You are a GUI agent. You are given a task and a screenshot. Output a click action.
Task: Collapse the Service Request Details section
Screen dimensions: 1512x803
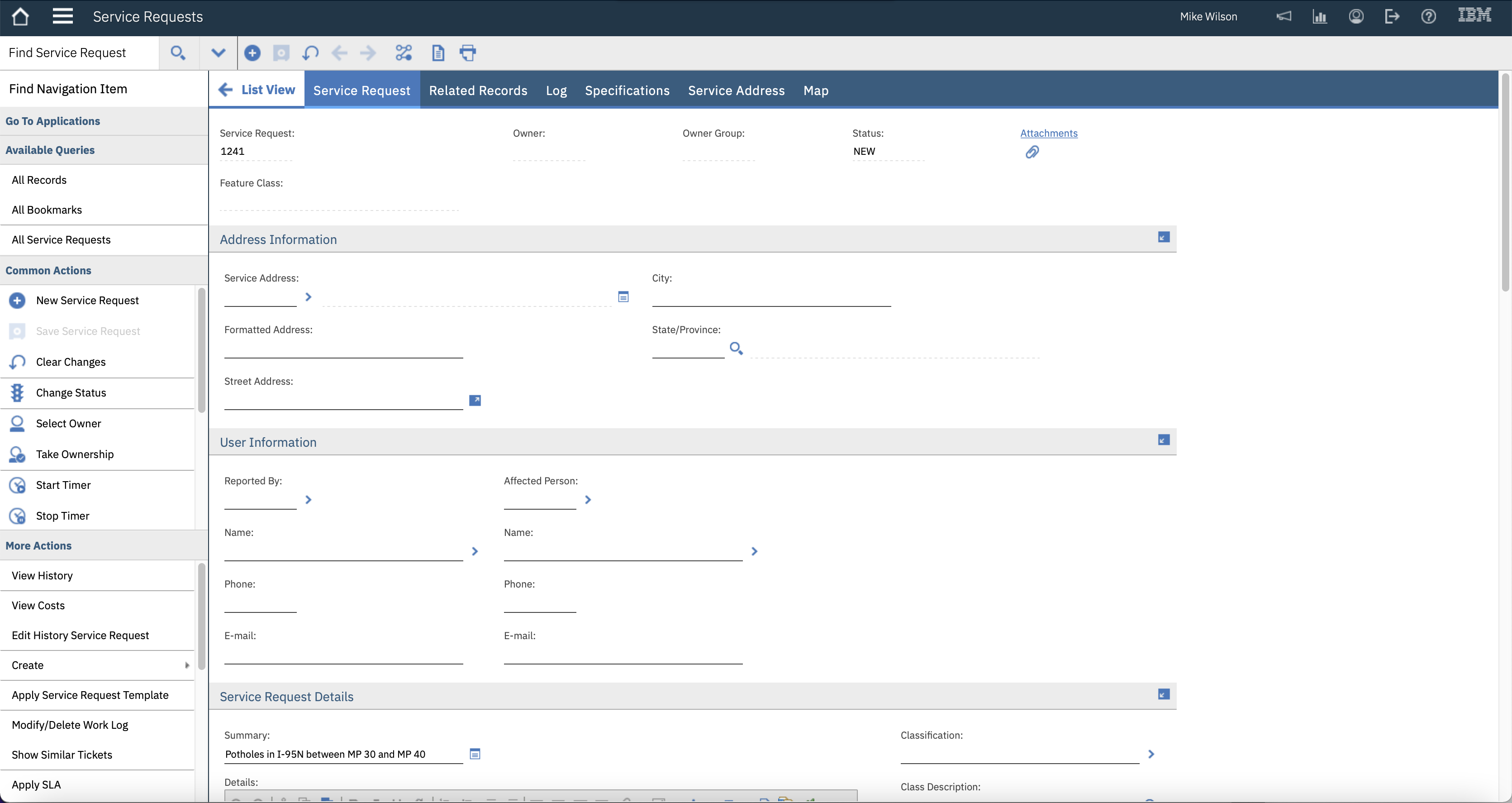tap(1163, 694)
